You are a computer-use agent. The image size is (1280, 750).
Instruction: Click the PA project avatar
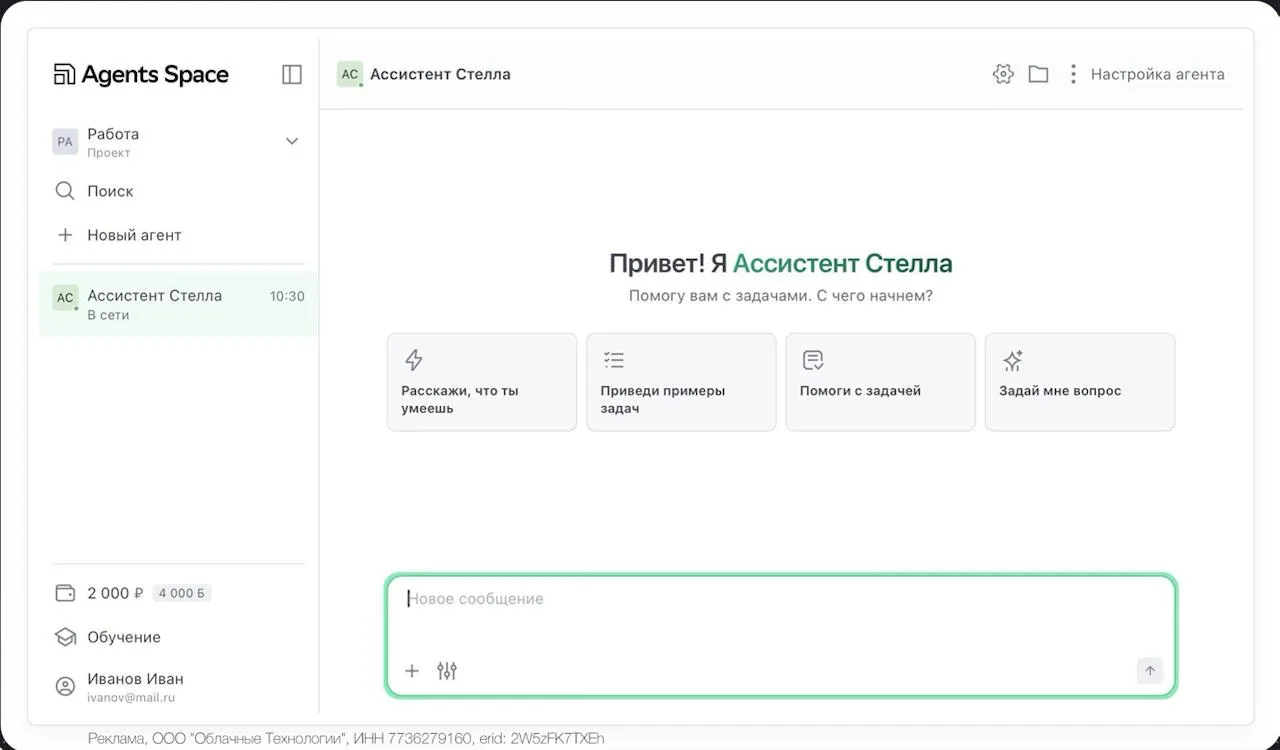tap(65, 141)
